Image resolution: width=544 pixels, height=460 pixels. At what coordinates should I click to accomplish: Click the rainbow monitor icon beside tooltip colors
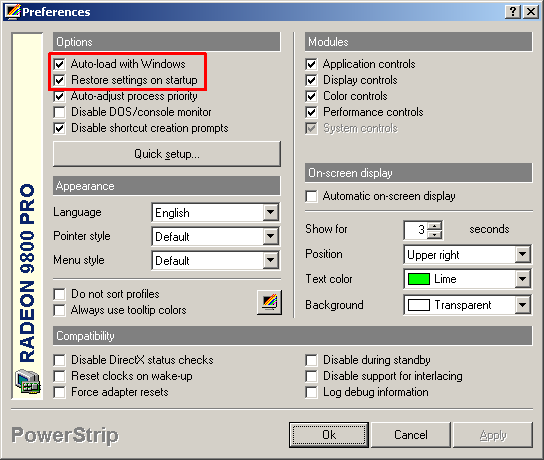point(269,302)
